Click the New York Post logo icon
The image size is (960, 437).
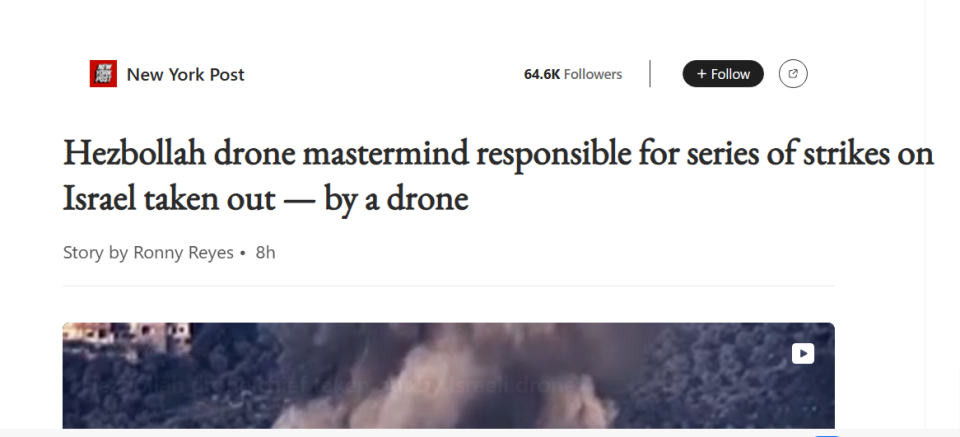point(103,74)
